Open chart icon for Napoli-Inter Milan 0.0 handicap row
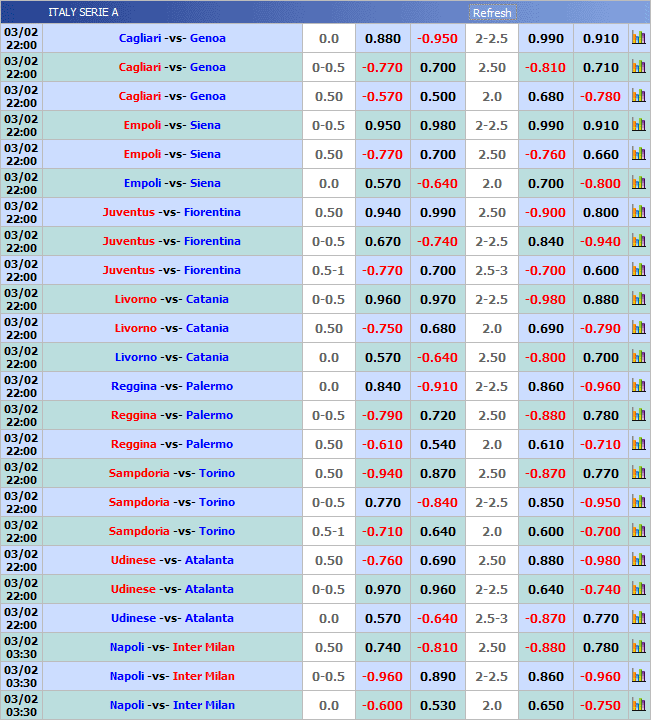This screenshot has height=720, width=651. pyautogui.click(x=638, y=705)
